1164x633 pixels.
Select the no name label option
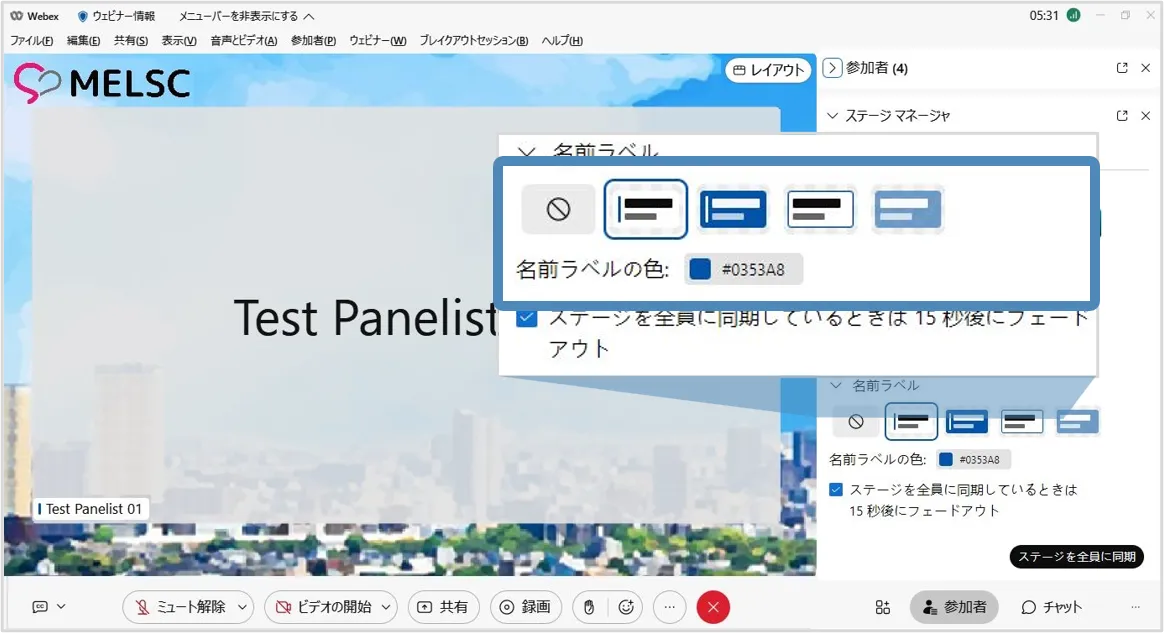tap(855, 422)
